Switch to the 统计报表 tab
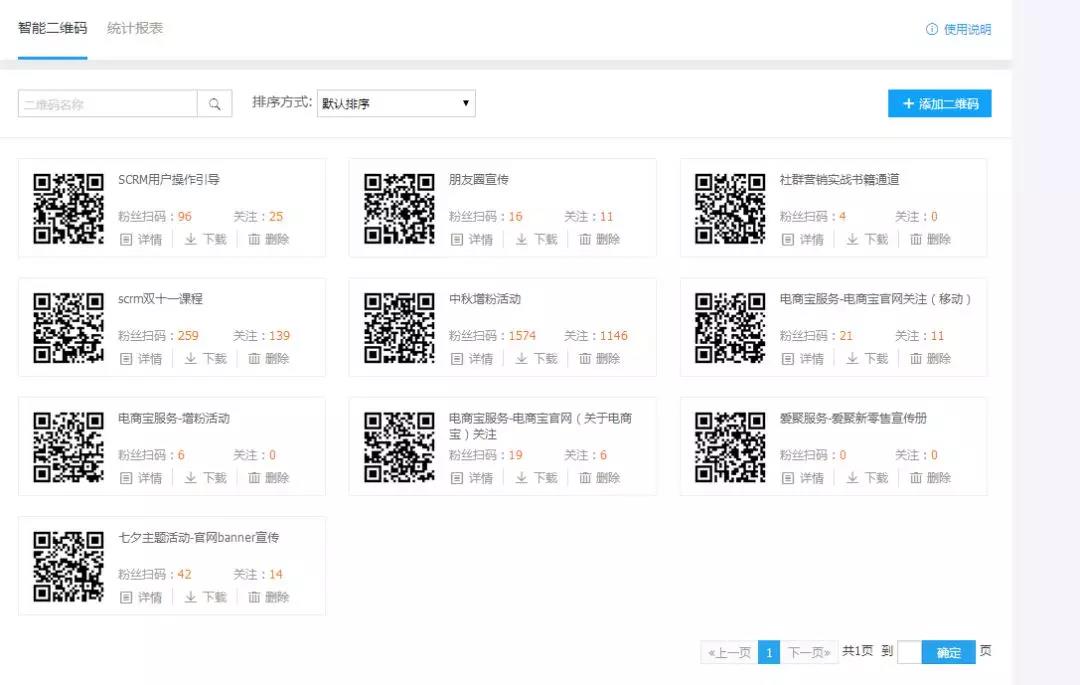This screenshot has height=685, width=1080. [135, 28]
